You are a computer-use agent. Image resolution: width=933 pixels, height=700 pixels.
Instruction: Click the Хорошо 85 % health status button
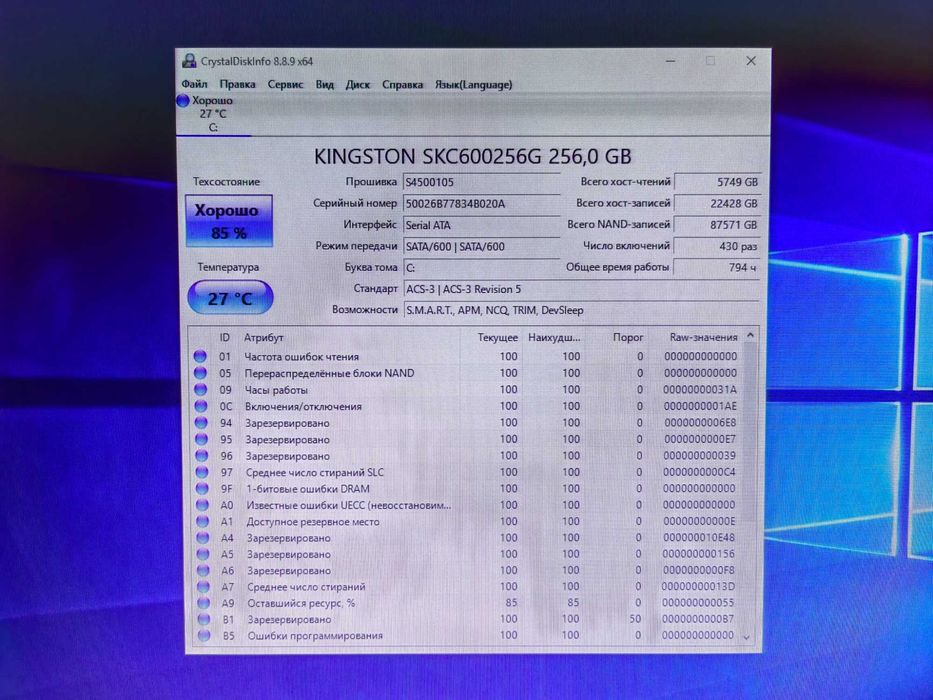tap(229, 221)
